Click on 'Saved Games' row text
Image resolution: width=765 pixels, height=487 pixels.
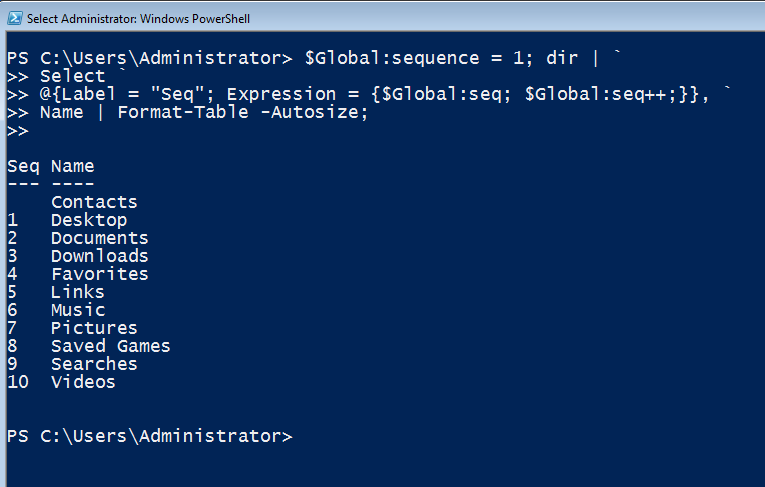[x=111, y=346]
